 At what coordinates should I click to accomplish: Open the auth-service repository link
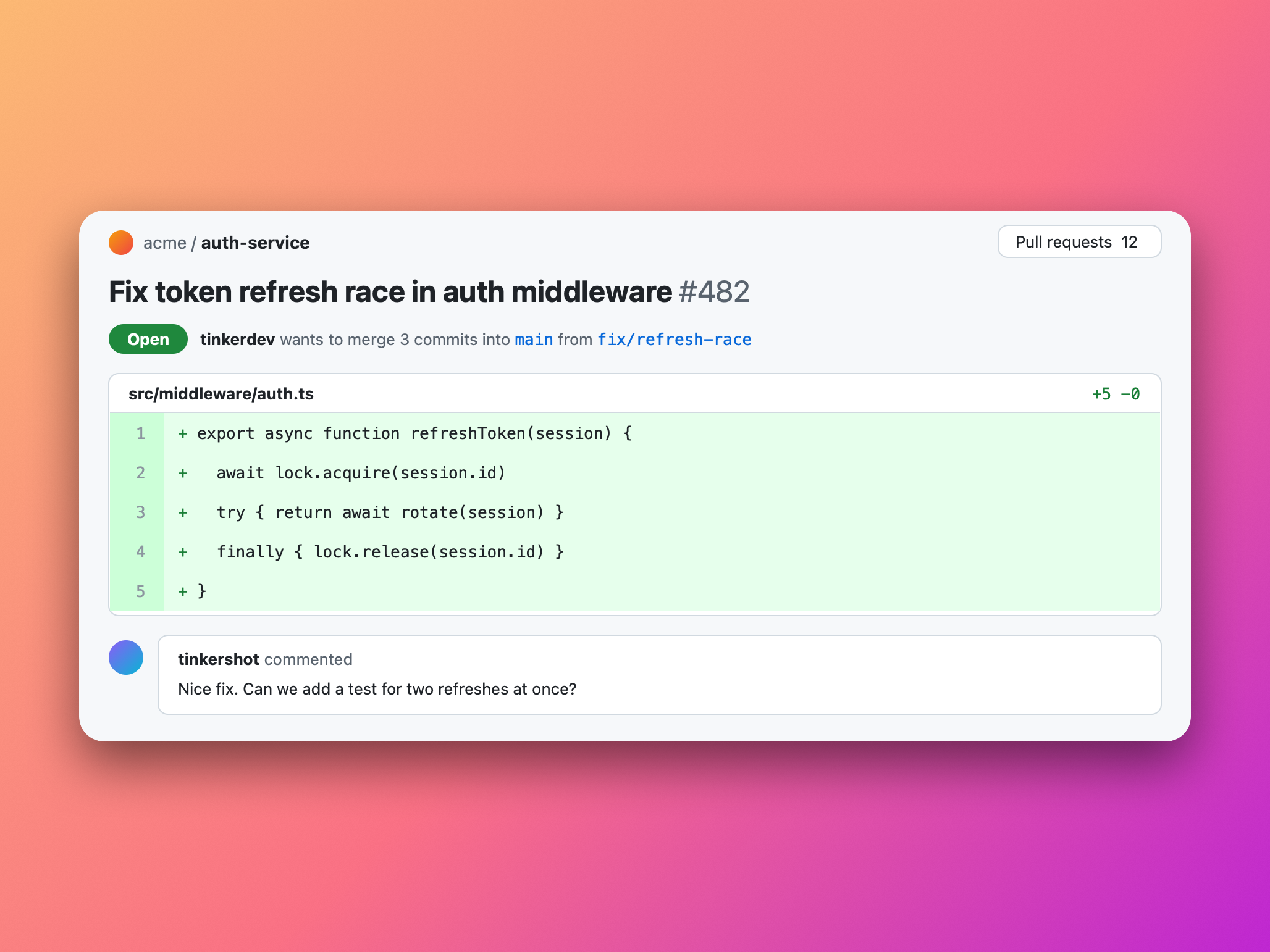[255, 243]
